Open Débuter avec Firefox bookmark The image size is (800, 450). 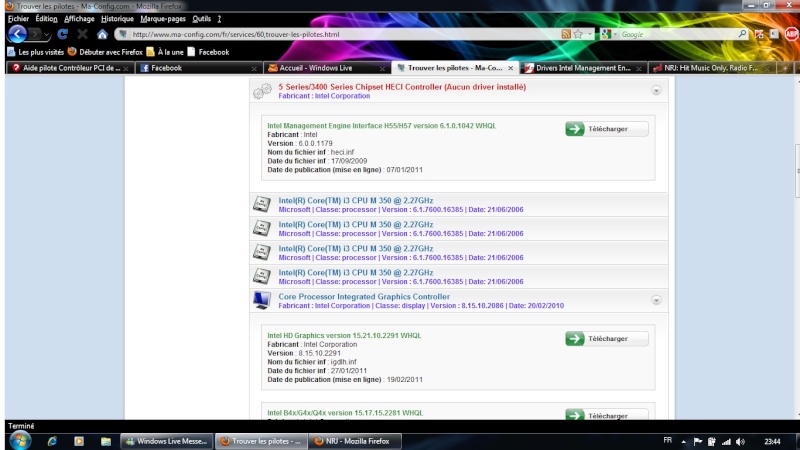click(105, 52)
